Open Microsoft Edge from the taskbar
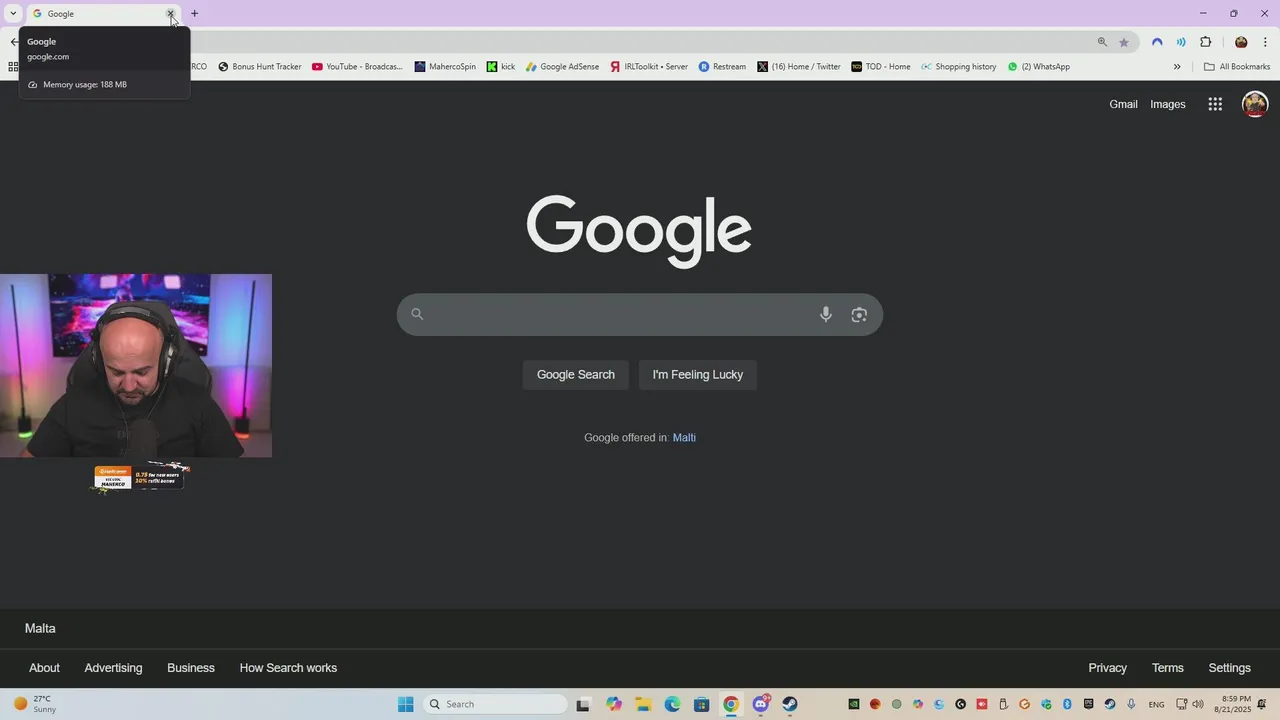This screenshot has height=720, width=1280. [672, 704]
